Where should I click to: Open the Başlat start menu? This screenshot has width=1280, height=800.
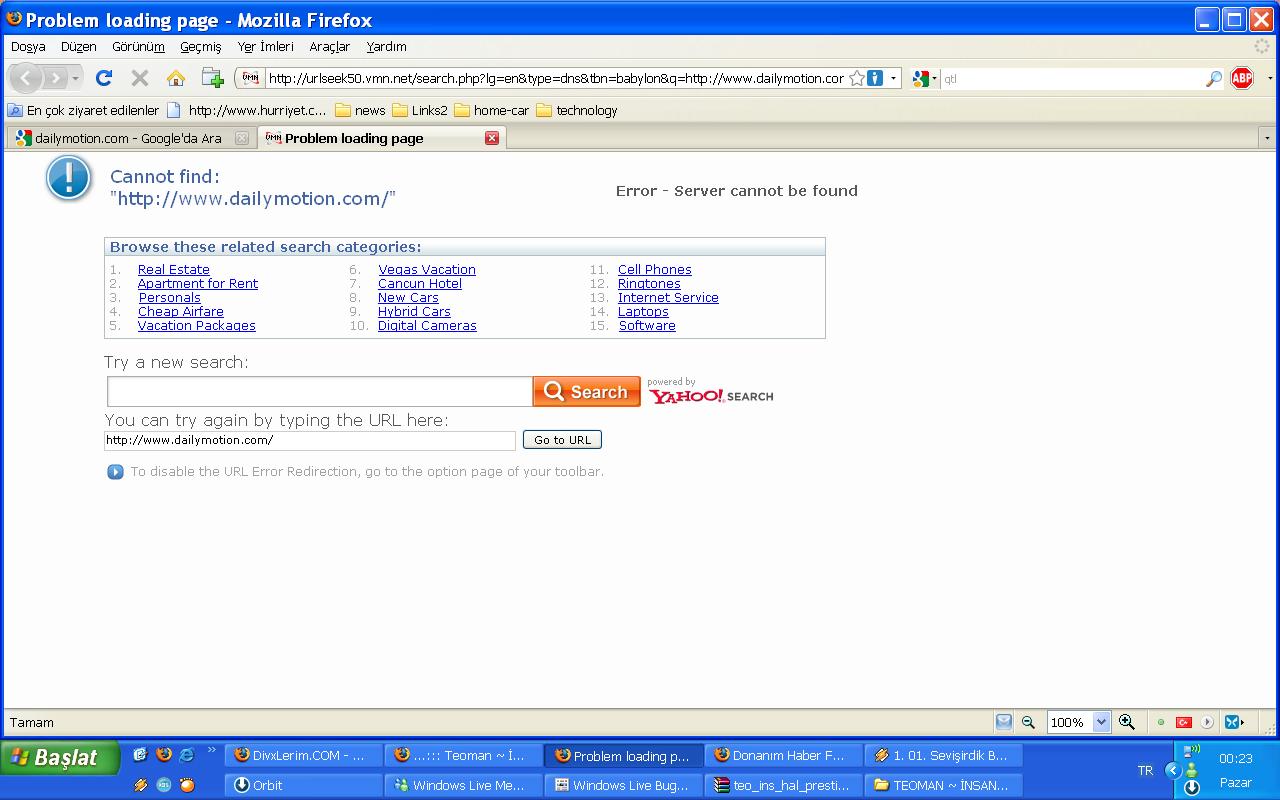tap(60, 757)
